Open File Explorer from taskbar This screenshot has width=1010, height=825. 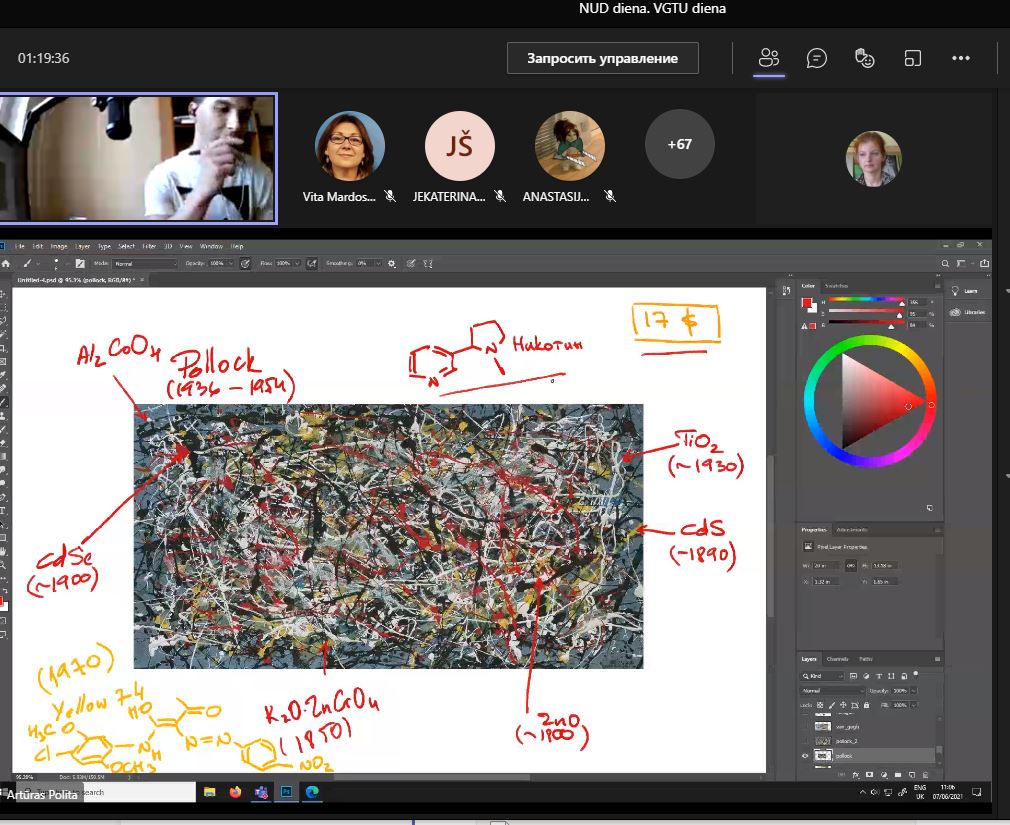[209, 792]
